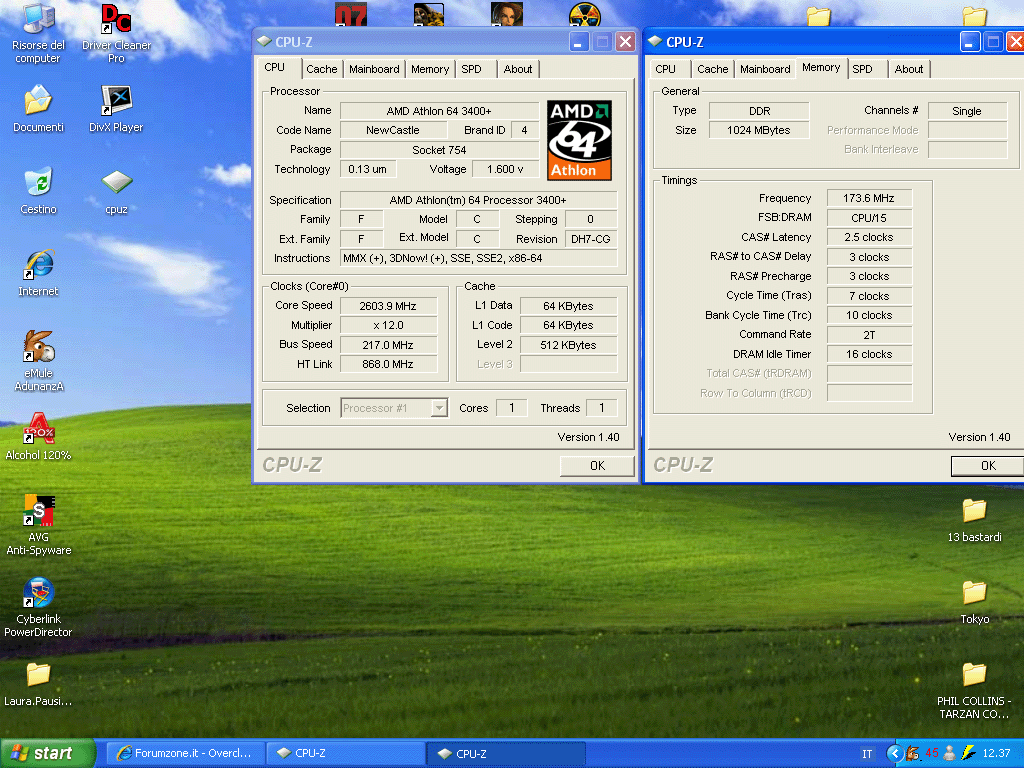Switch to the Forumzone.it browser taskbar button
This screenshot has width=1024, height=768.
pyautogui.click(x=185, y=753)
